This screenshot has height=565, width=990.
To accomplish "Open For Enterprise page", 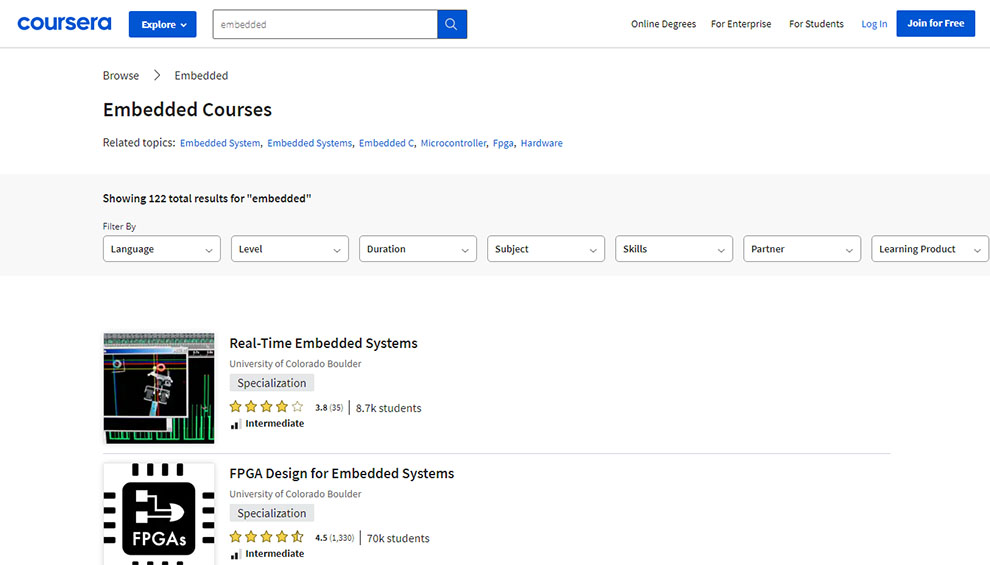I will (741, 24).
